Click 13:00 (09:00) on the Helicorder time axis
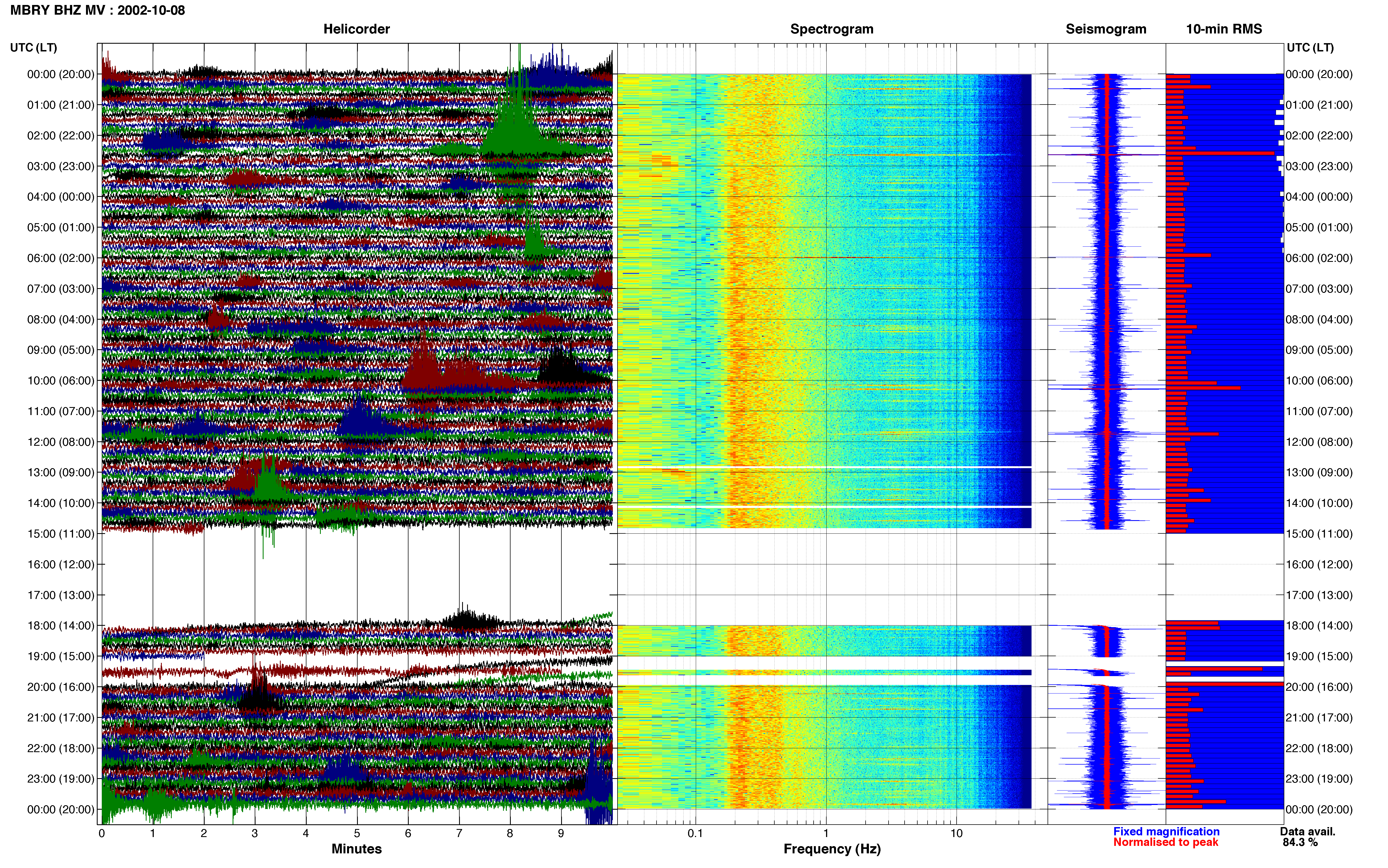The image size is (1388, 868). [x=61, y=473]
